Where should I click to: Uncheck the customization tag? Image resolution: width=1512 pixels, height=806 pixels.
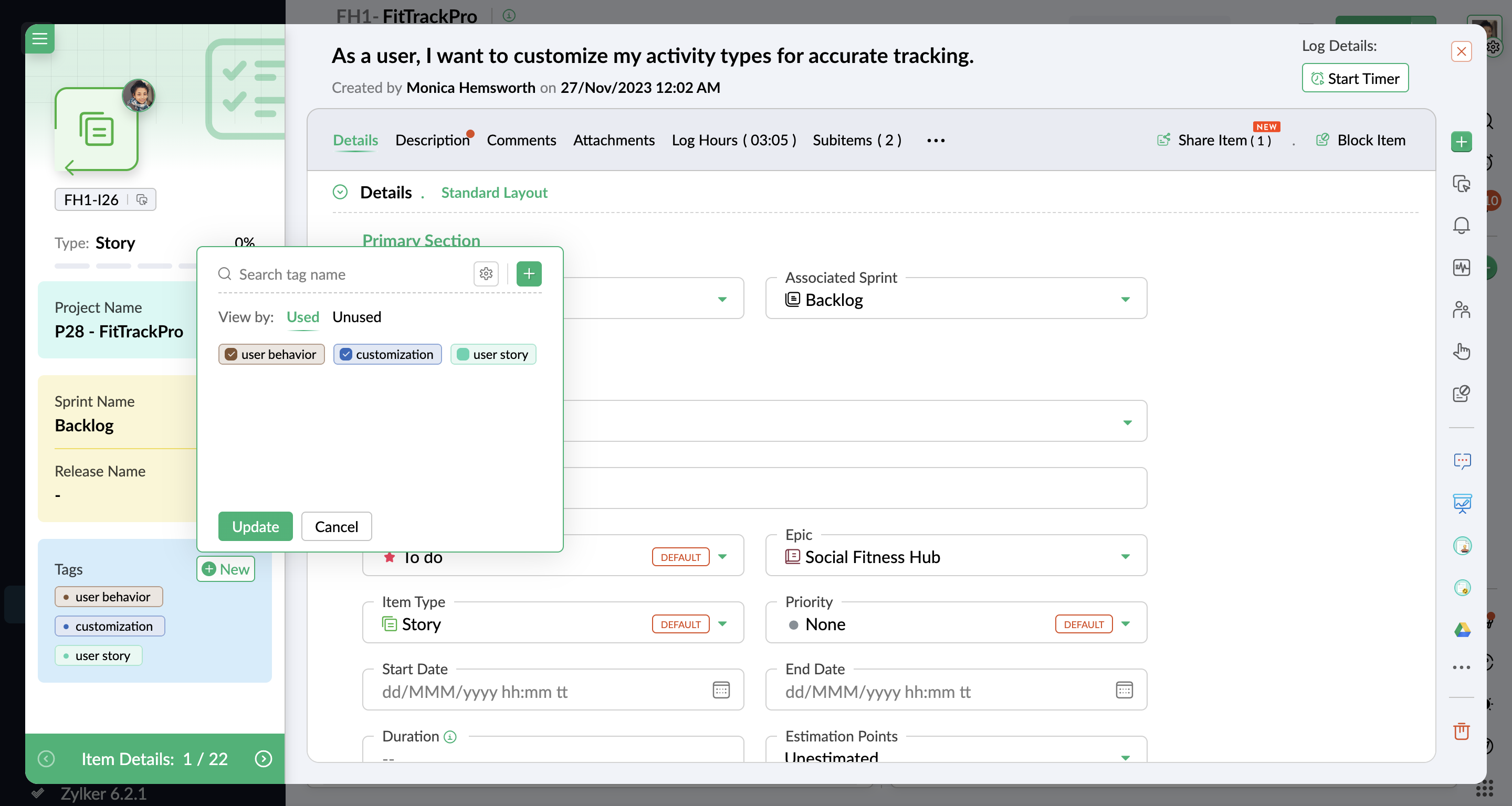tap(346, 354)
